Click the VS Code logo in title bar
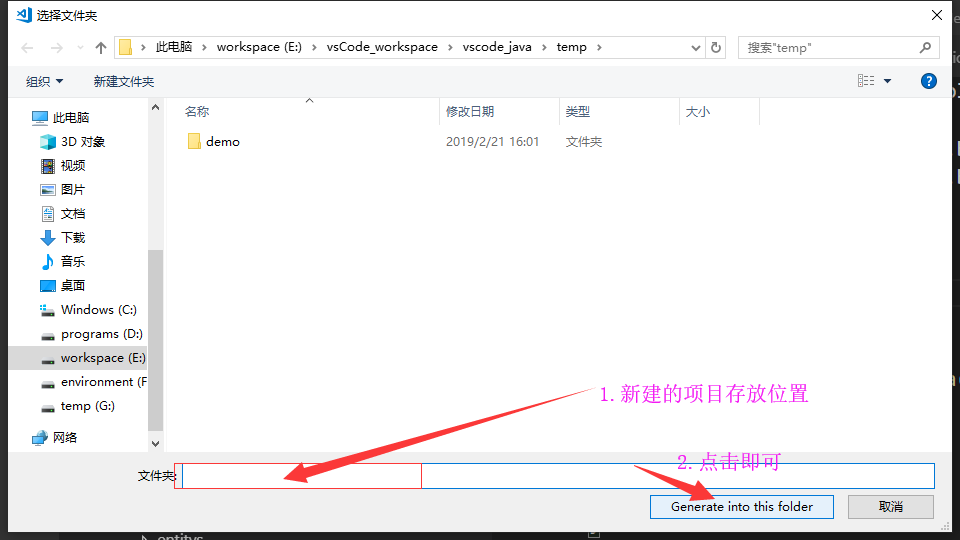960x540 pixels. click(23, 15)
